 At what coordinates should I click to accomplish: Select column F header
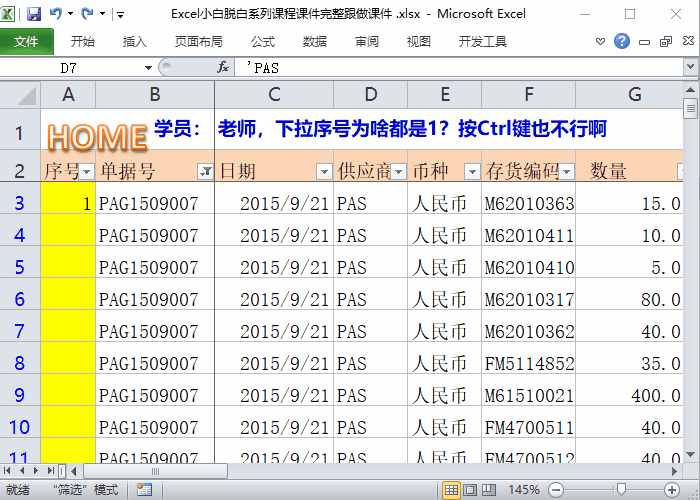click(529, 95)
